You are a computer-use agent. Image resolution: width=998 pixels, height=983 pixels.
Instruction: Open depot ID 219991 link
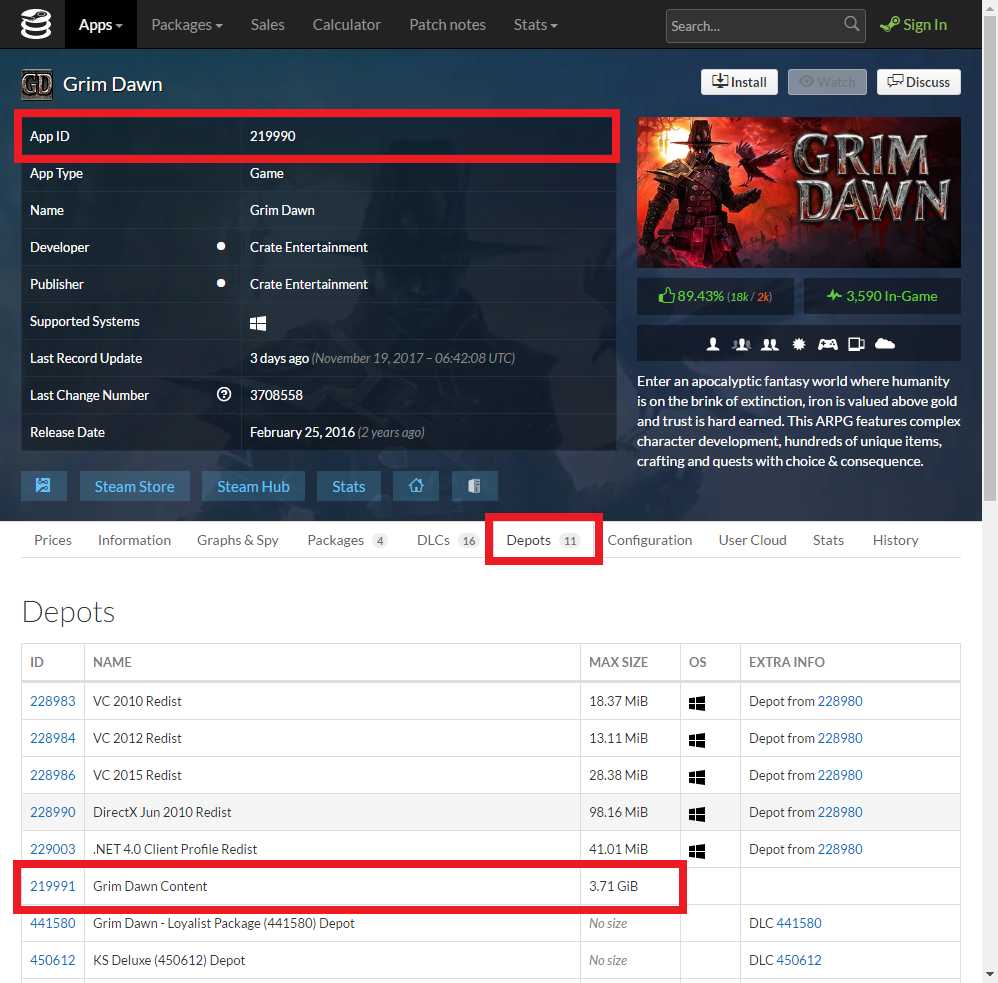coord(52,886)
